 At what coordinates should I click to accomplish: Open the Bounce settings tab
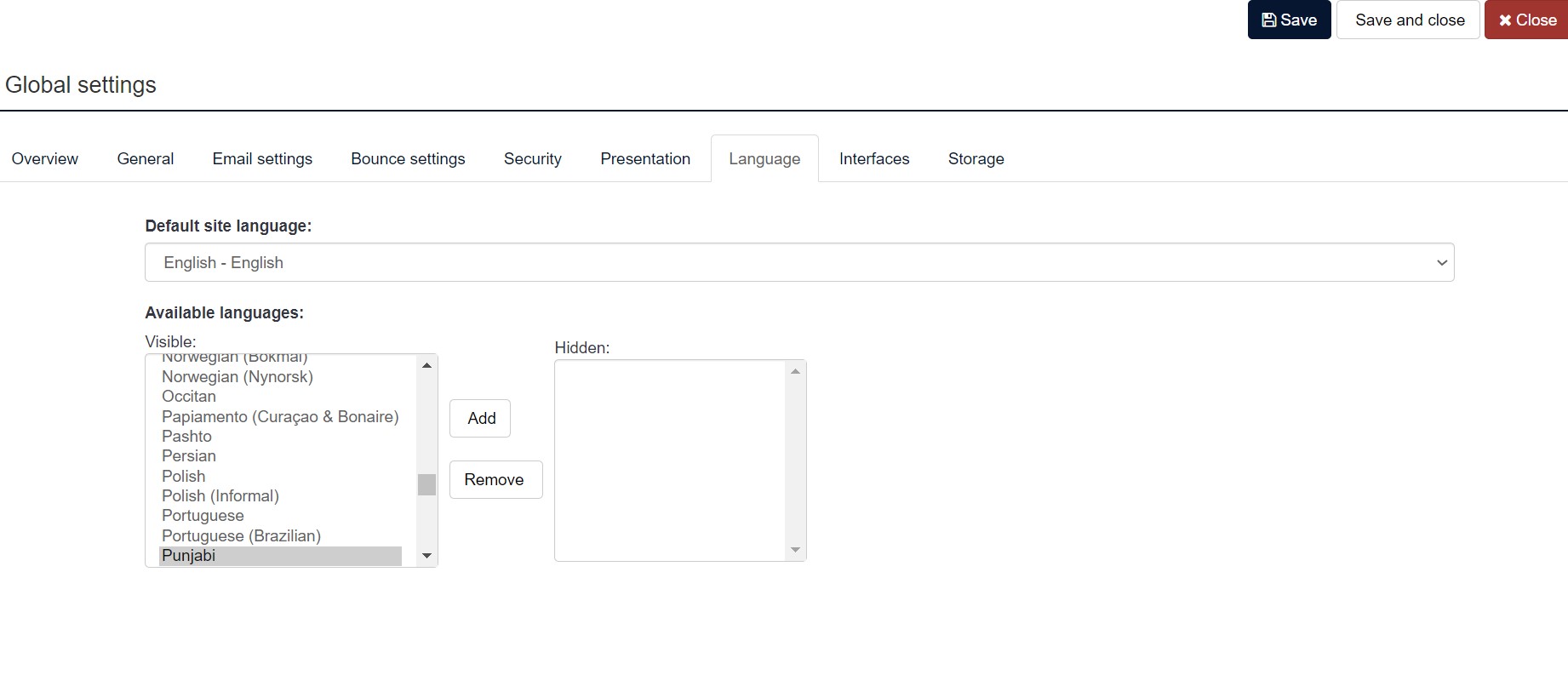[x=408, y=159]
